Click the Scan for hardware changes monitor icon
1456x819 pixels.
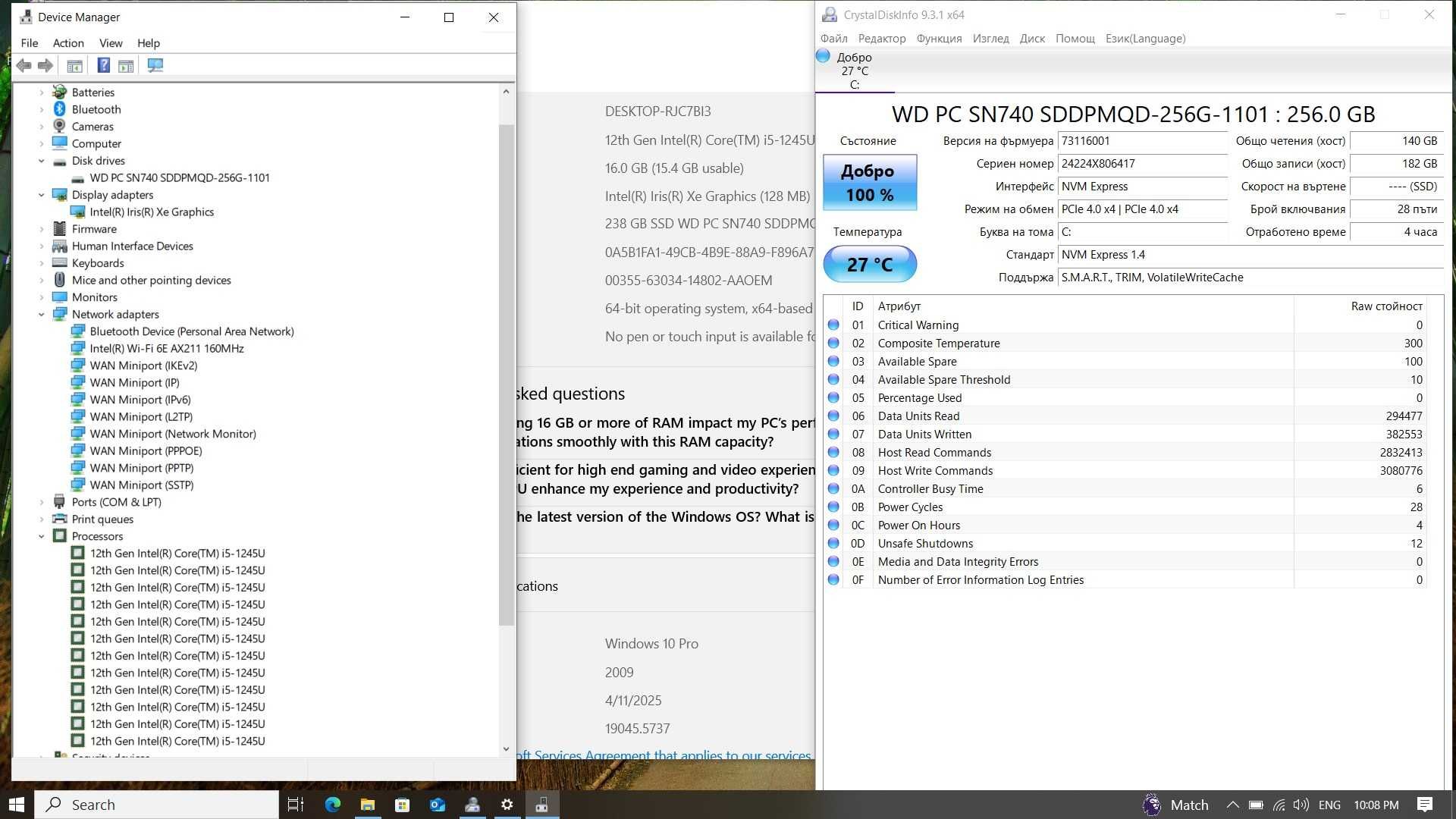[155, 65]
